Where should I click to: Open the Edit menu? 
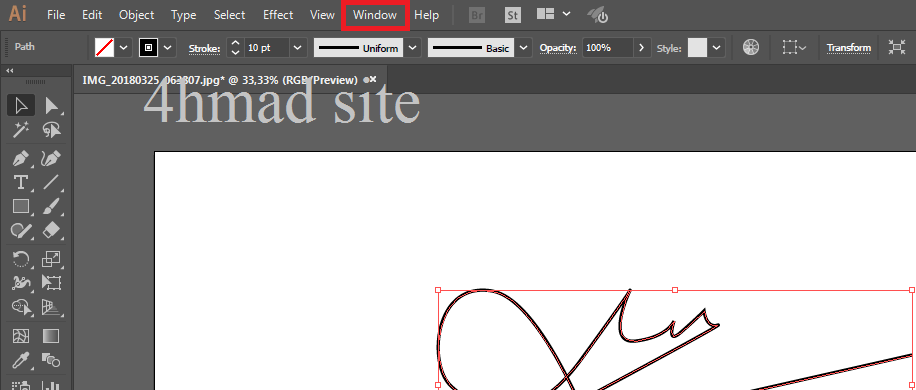pyautogui.click(x=92, y=15)
